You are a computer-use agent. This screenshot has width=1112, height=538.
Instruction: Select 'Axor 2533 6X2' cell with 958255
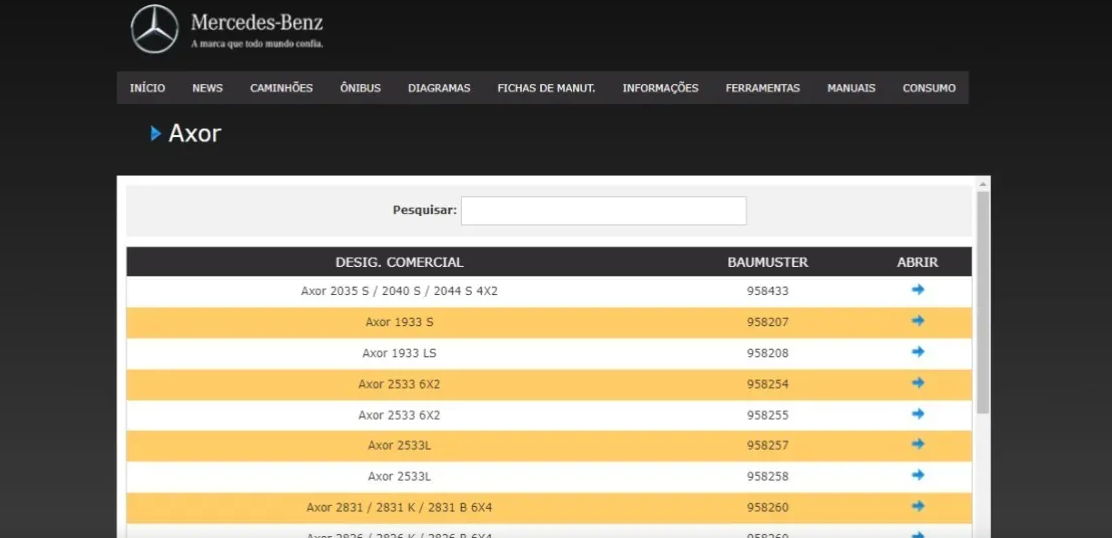pyautogui.click(x=399, y=415)
